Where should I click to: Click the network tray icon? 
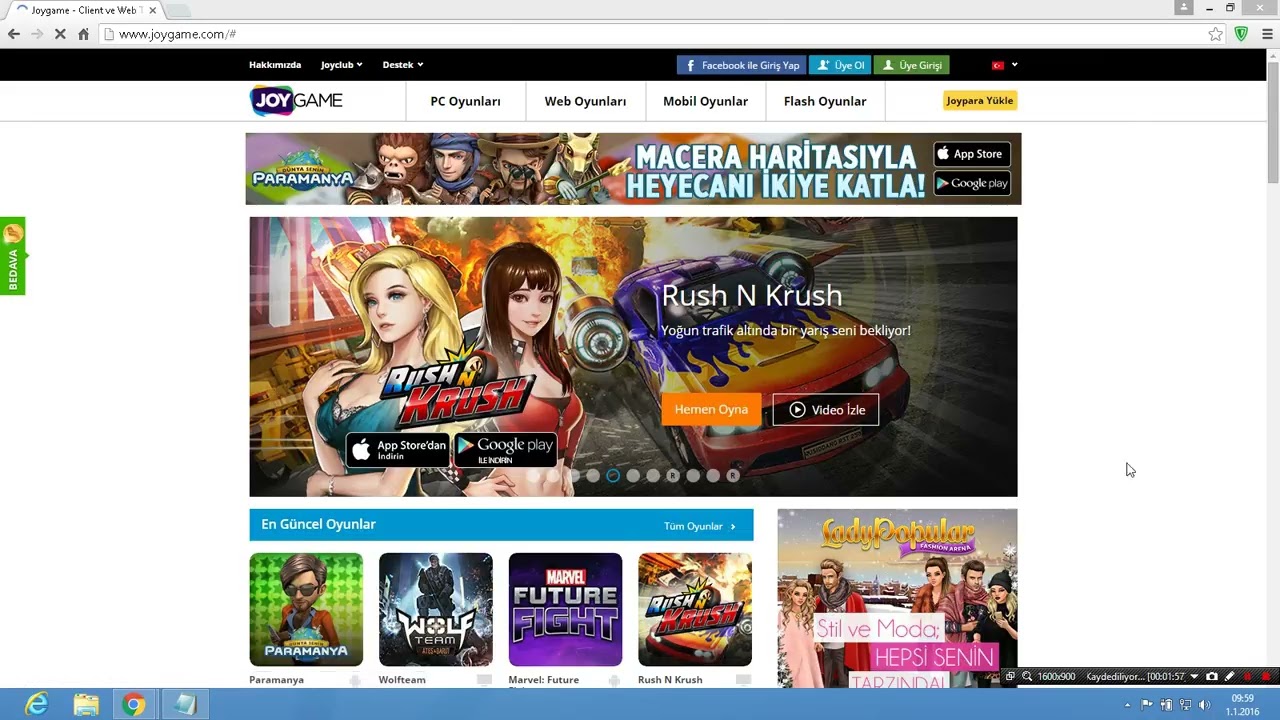(x=1185, y=705)
